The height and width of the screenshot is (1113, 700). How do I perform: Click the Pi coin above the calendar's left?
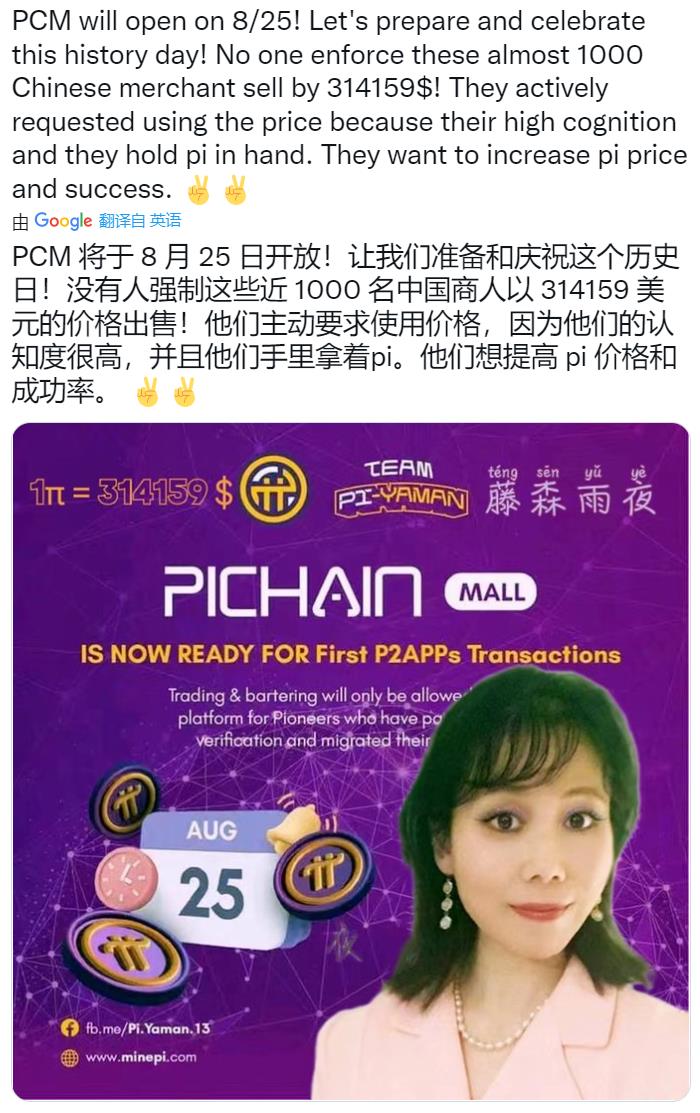(125, 801)
